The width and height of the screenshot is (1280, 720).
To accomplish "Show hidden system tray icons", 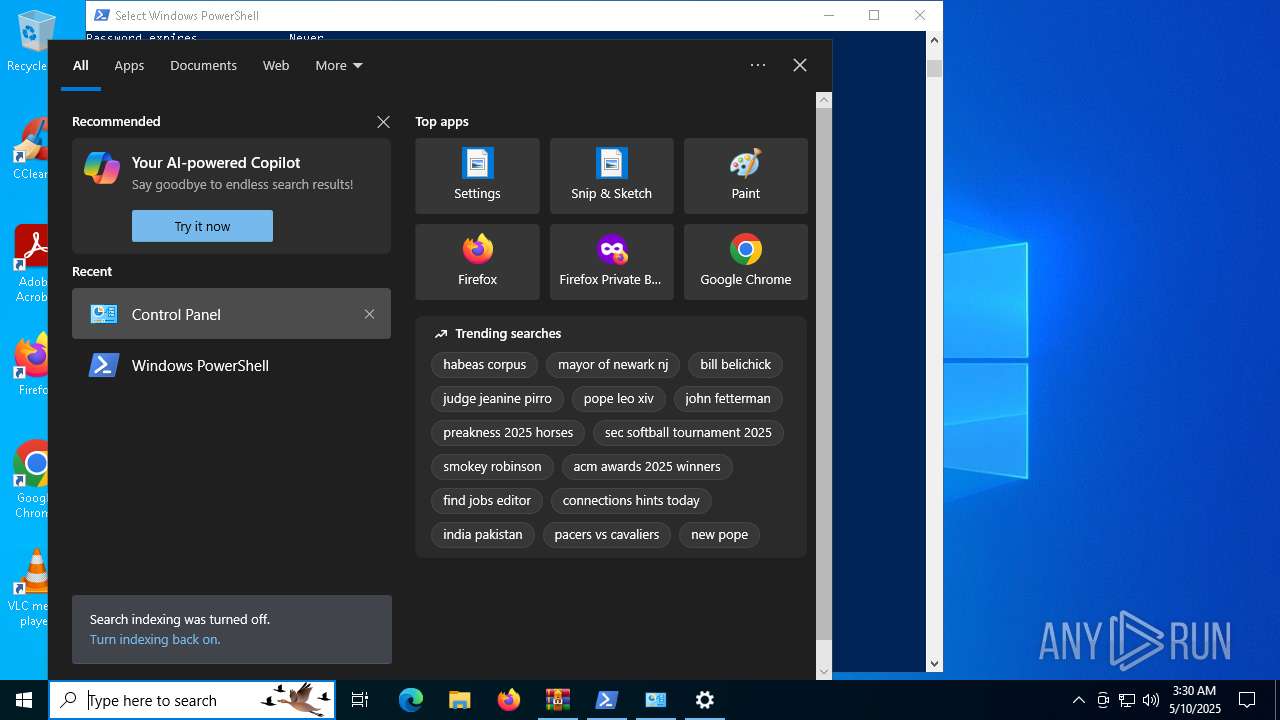I will [x=1078, y=700].
